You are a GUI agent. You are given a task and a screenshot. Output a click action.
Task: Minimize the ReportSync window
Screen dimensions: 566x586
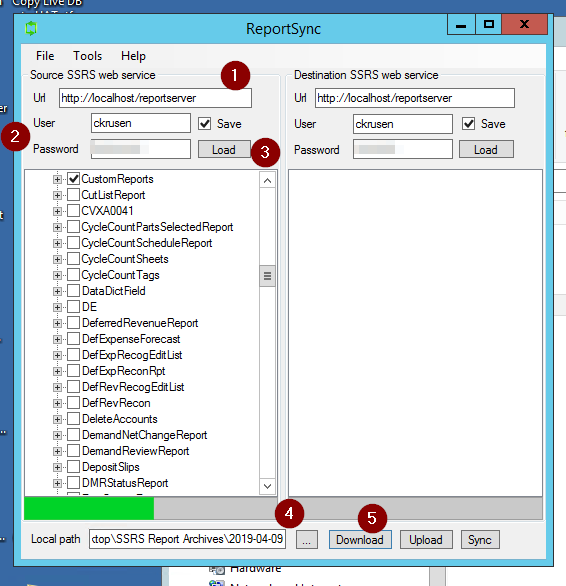coord(461,25)
